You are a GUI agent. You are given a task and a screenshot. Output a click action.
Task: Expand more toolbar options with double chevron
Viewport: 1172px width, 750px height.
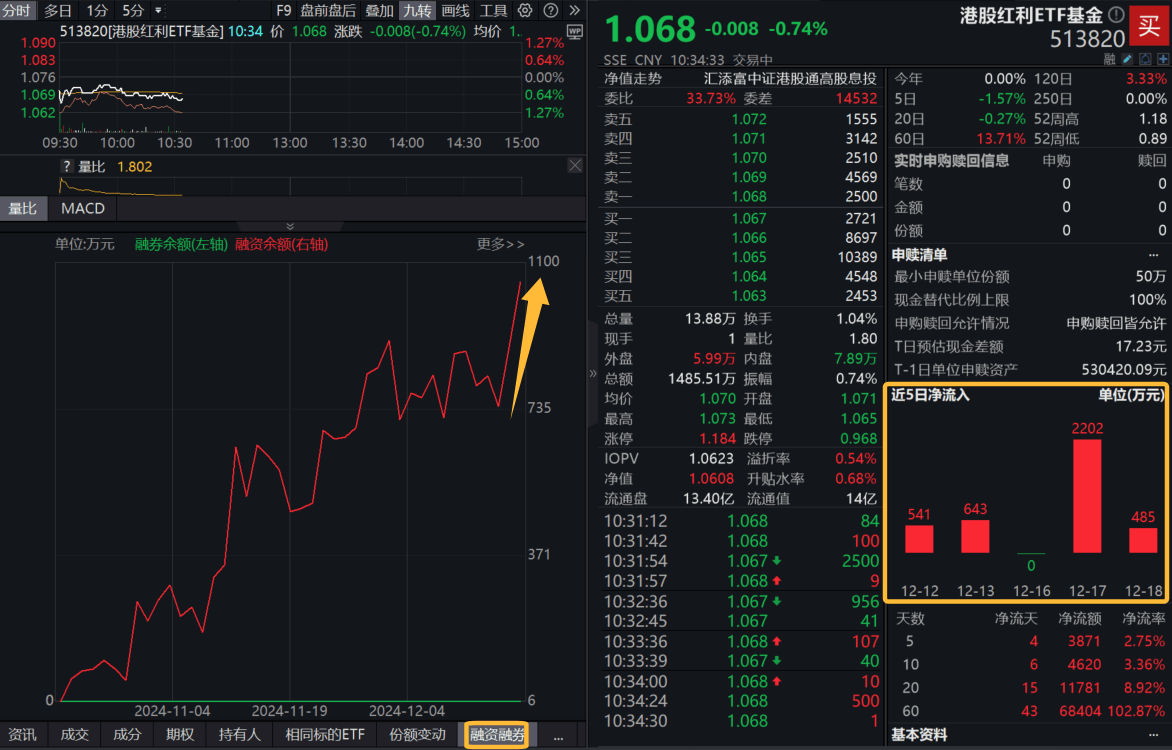click(574, 10)
